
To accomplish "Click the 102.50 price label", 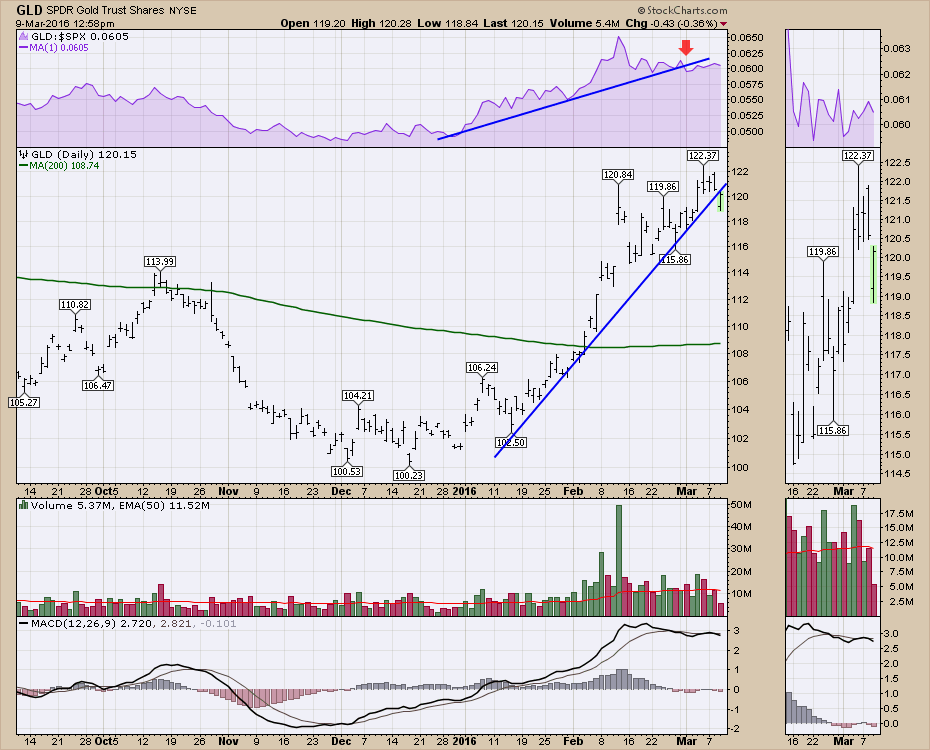I will [x=511, y=442].
